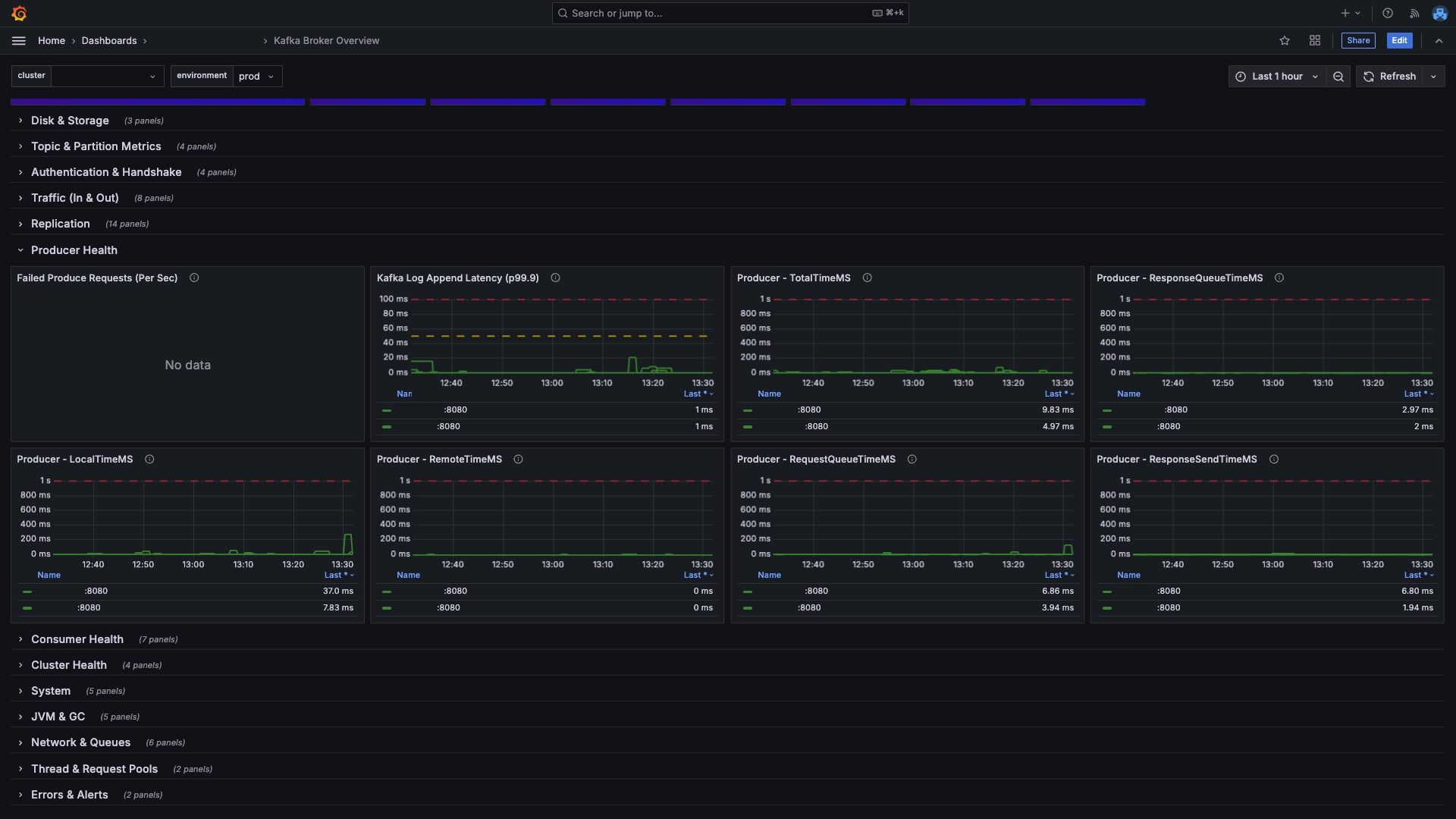Open the Last 1 hour time picker
This screenshot has height=819, width=1456.
point(1277,77)
